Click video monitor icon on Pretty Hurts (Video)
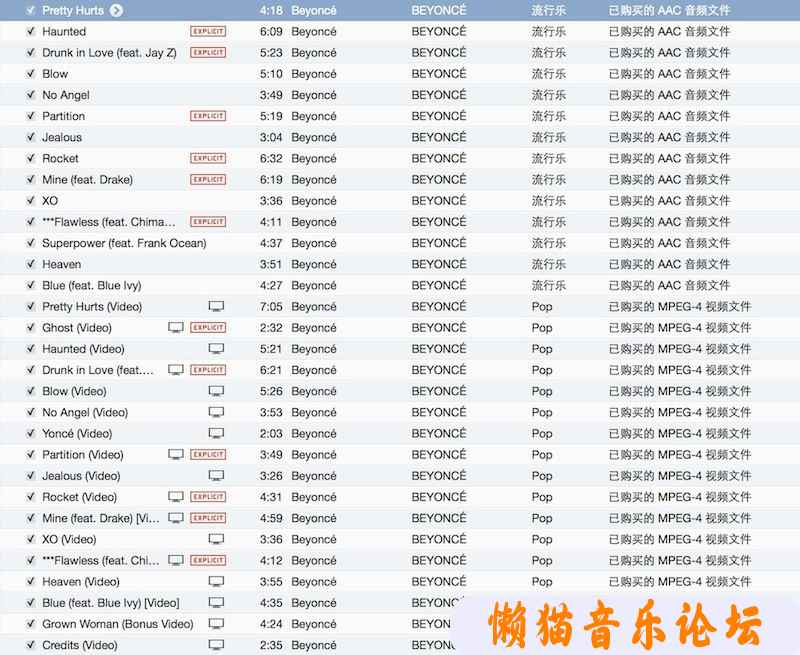800x655 pixels. pyautogui.click(x=216, y=307)
